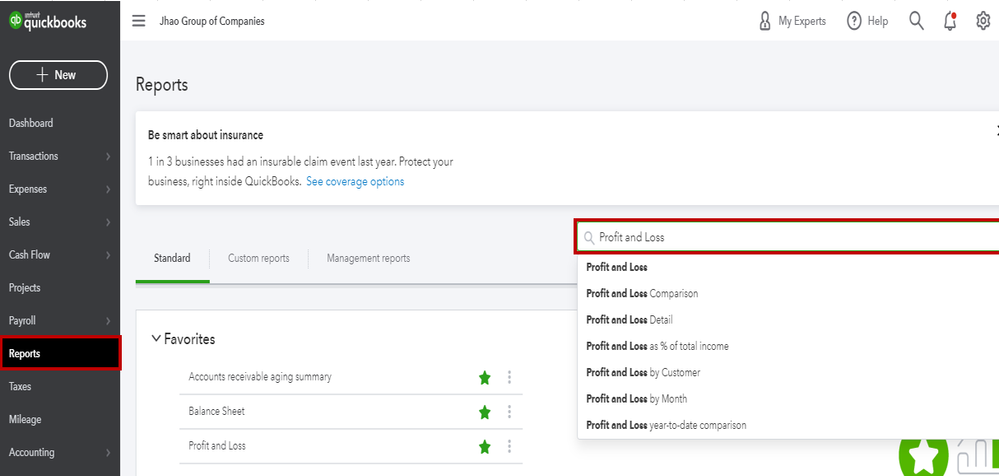This screenshot has height=476, width=999.
Task: Expand the Cash Flow sidebar menu
Action: point(60,255)
